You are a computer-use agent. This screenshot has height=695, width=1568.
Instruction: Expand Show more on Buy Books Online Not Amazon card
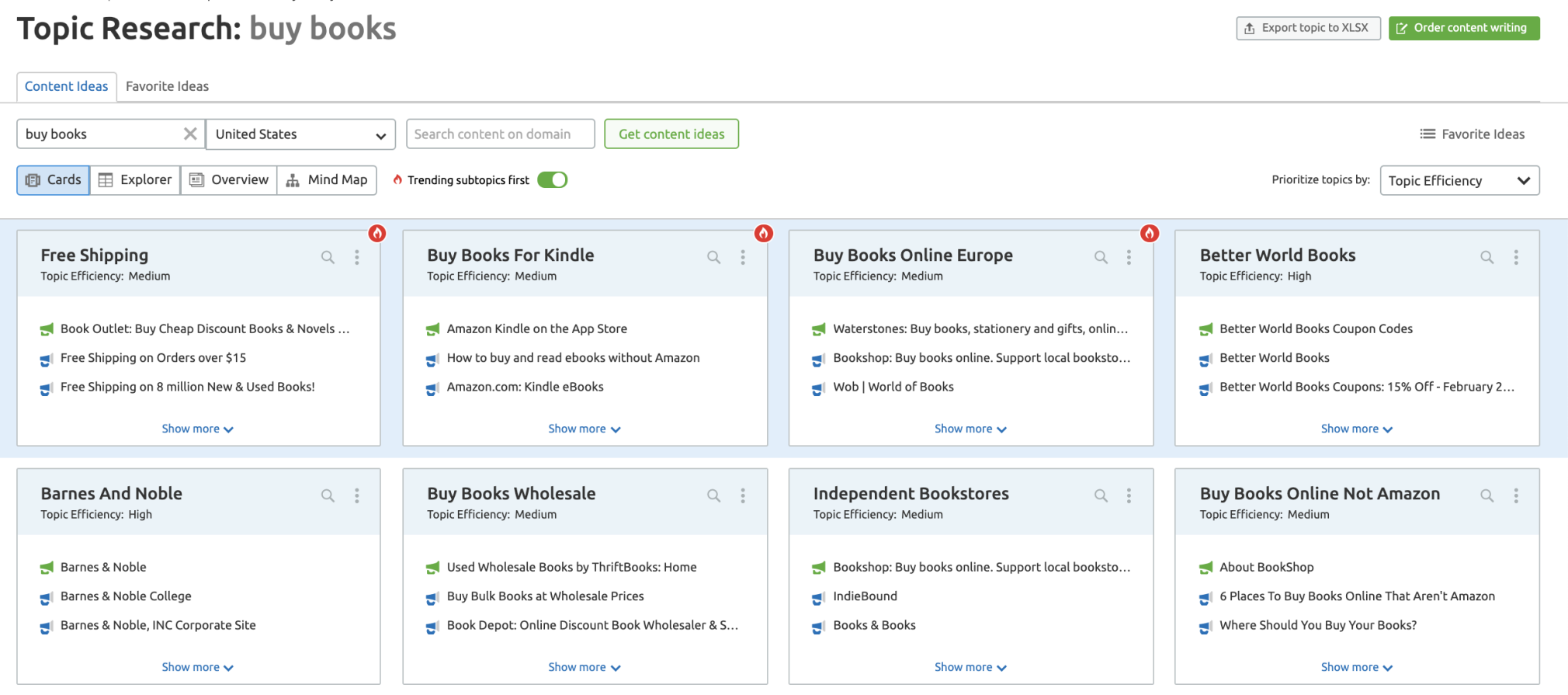pos(1357,667)
